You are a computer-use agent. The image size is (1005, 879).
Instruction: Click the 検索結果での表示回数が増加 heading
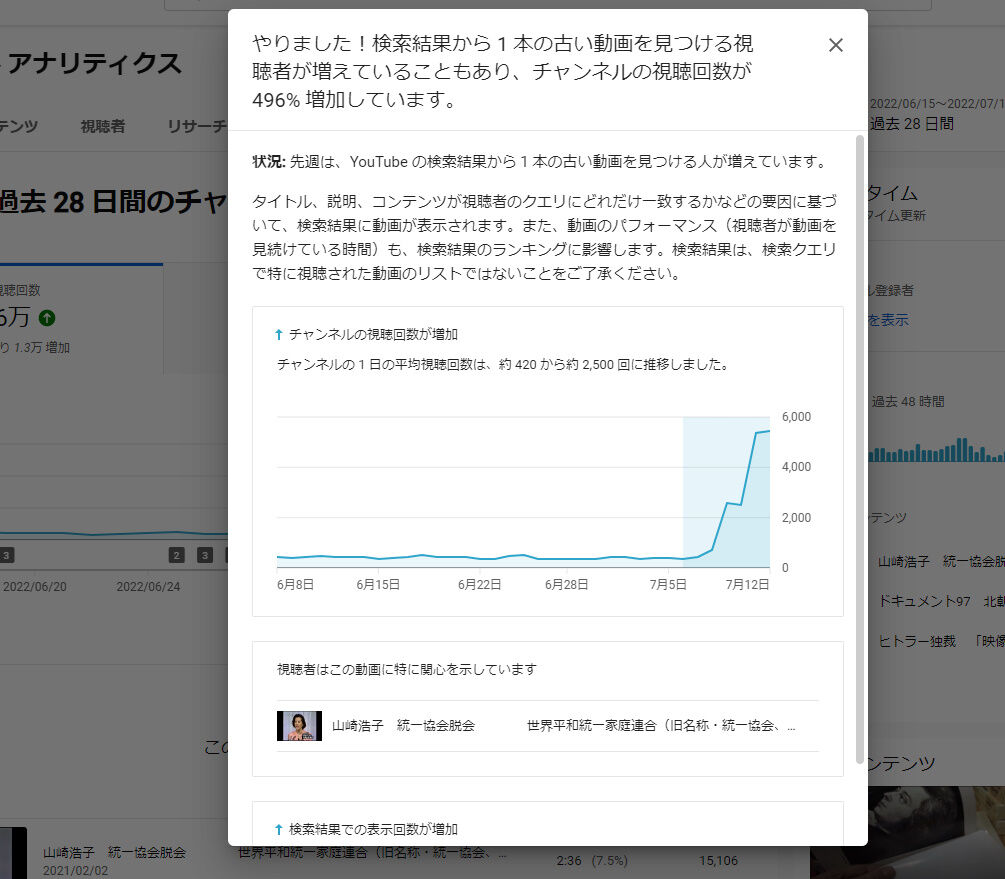pos(373,829)
